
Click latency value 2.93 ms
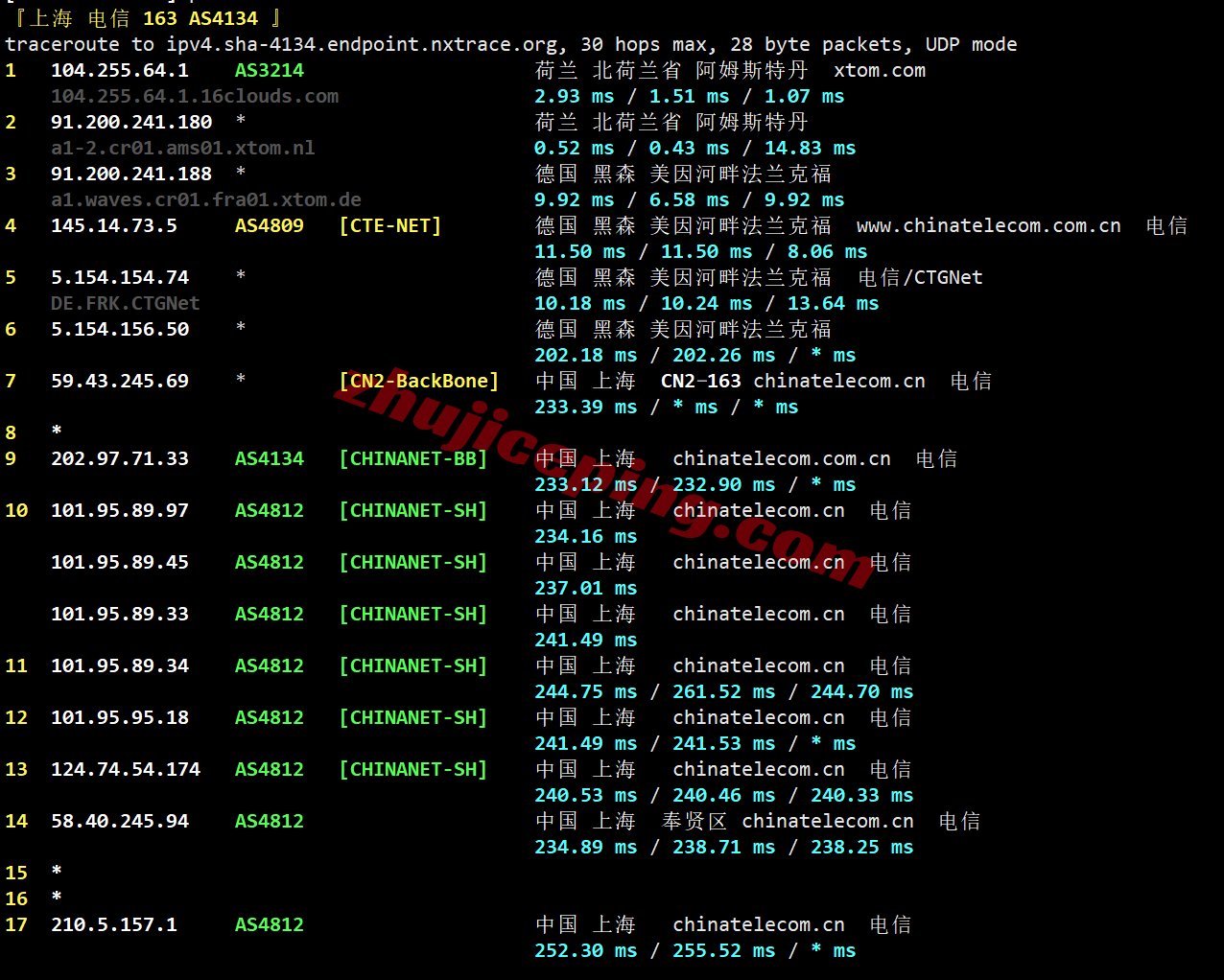[x=575, y=97]
